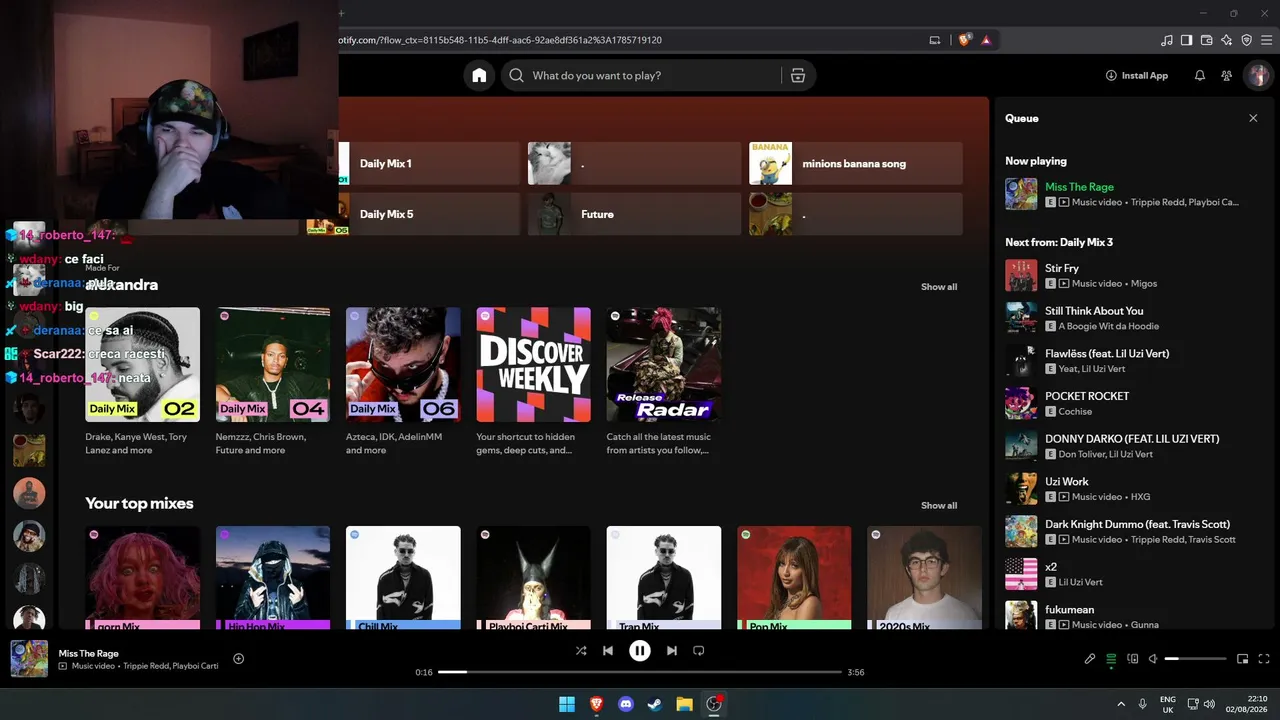The height and width of the screenshot is (720, 1280).
Task: Adjust the volume slider
Action: click(x=1195, y=659)
